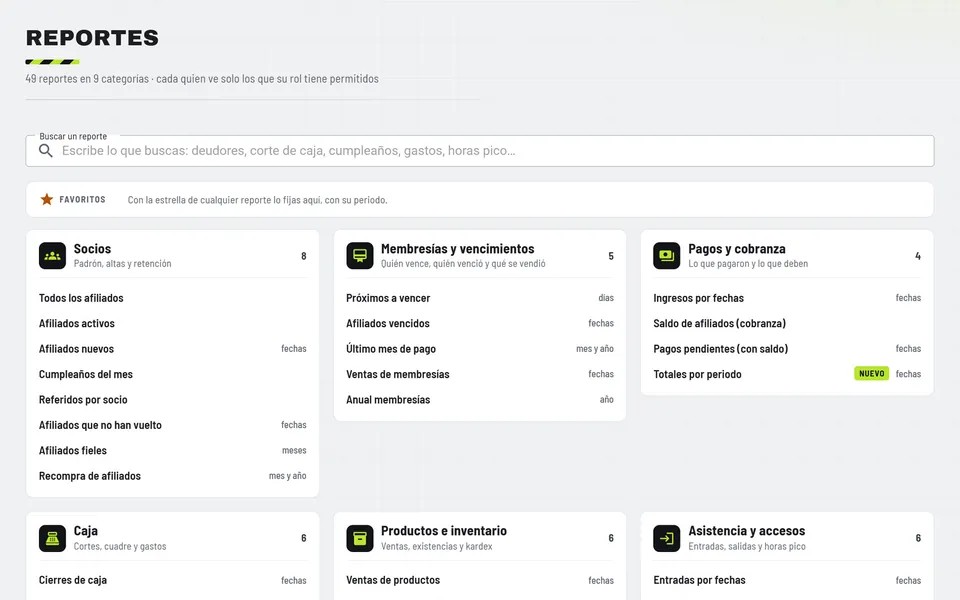This screenshot has height=600, width=960.
Task: Click the NUEVO badge on Totales por periodo
Action: (x=871, y=373)
